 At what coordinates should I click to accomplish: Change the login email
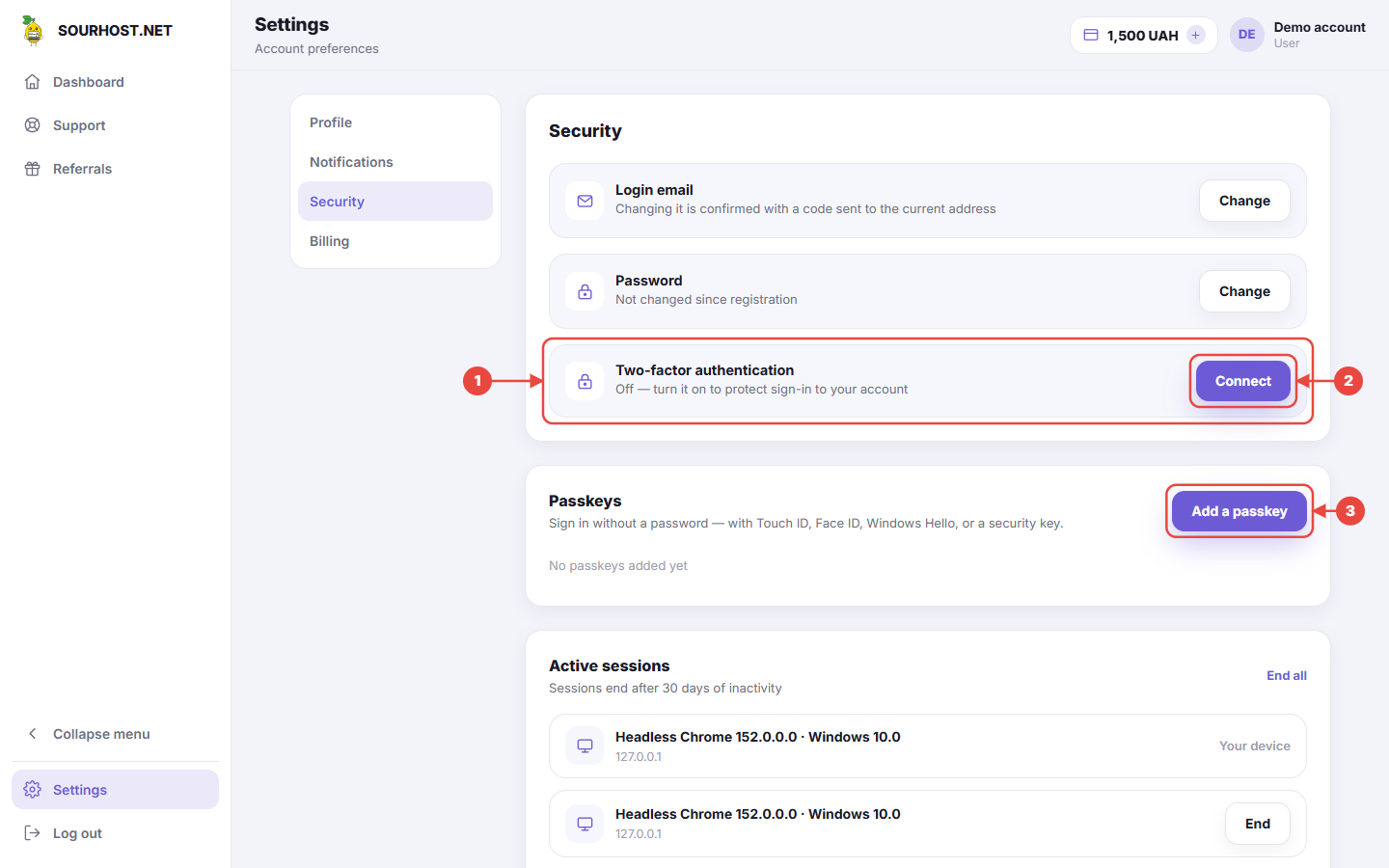tap(1244, 201)
